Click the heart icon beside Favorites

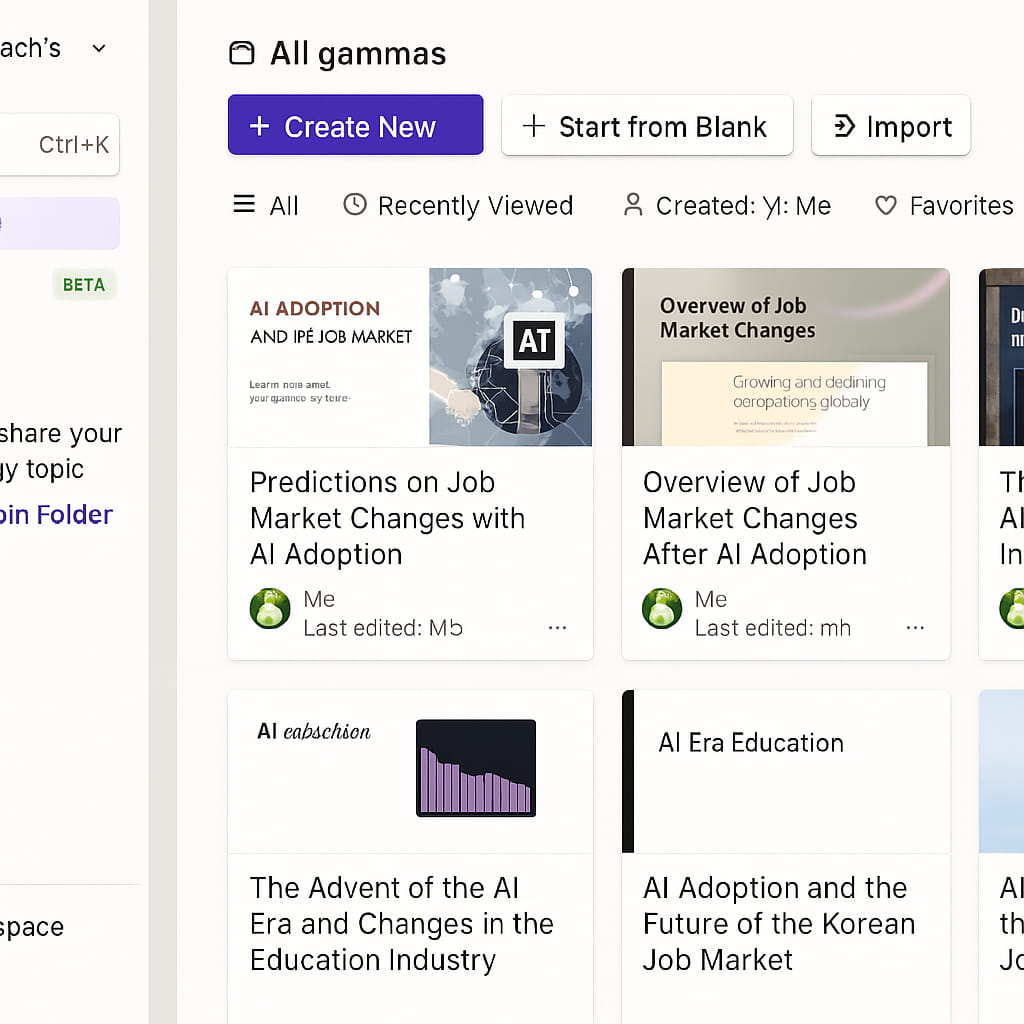pos(886,205)
